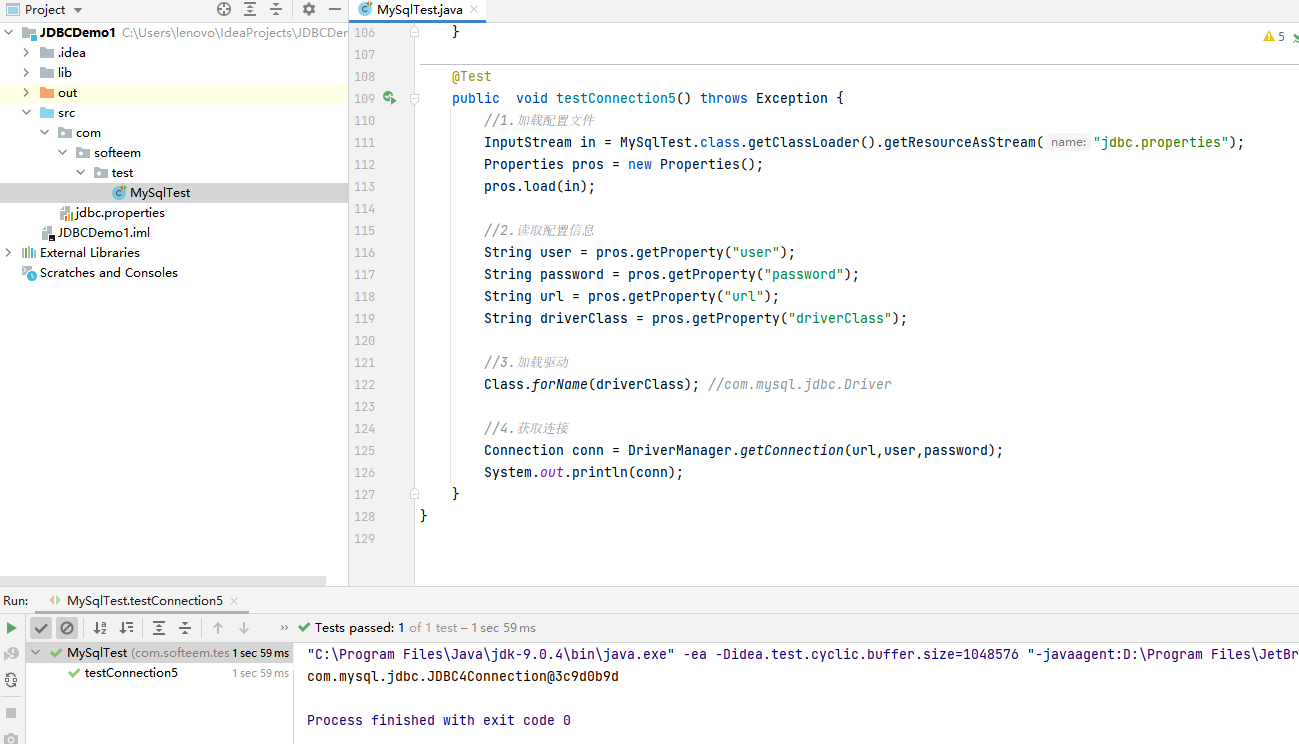The width and height of the screenshot is (1299, 744).
Task: Click "jdbc.properties" string on line 111
Action: pyautogui.click(x=1160, y=142)
